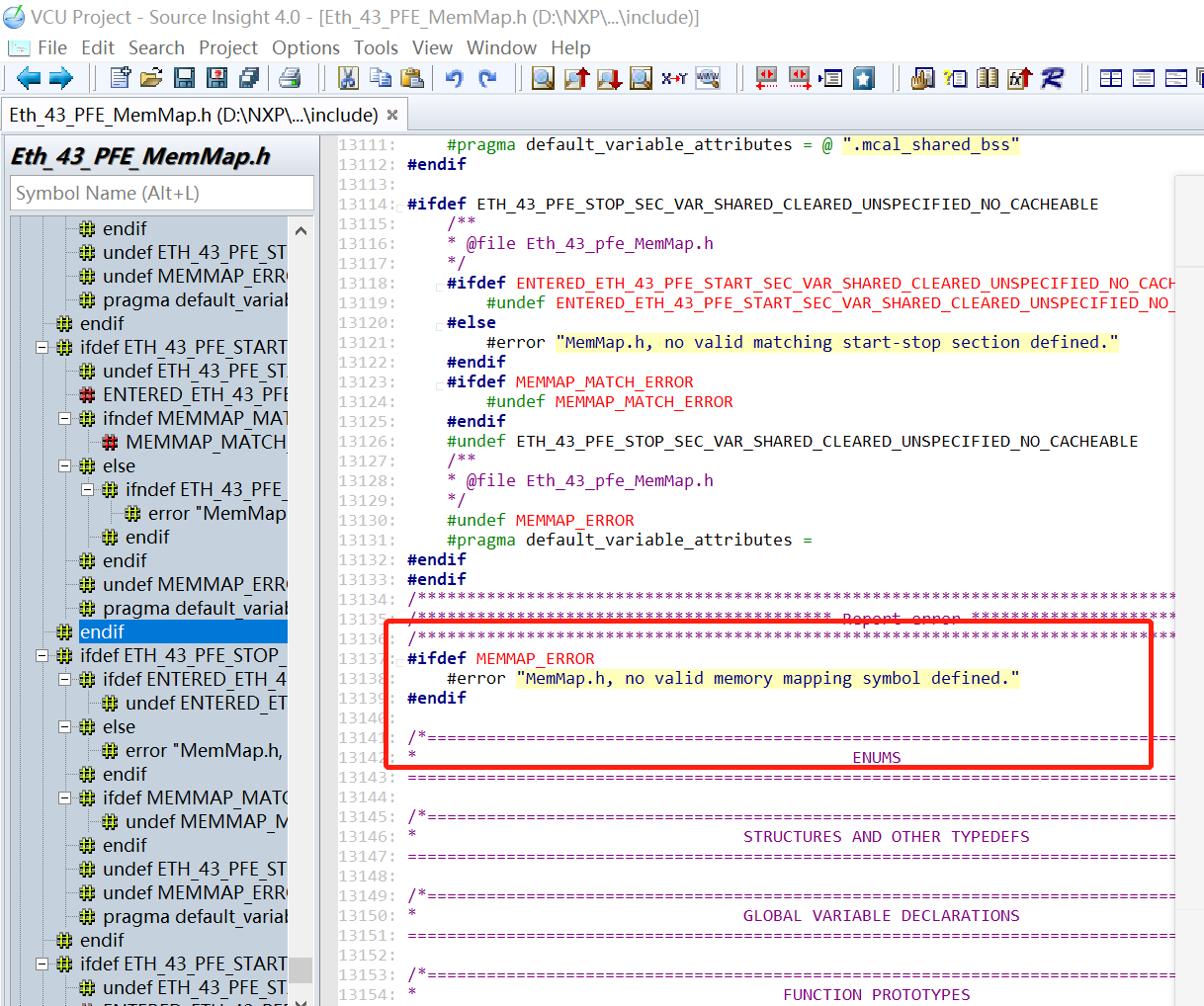
Task: Collapse the ifdef ETH_43_PFE_STOP_ tree node
Action: pos(42,655)
